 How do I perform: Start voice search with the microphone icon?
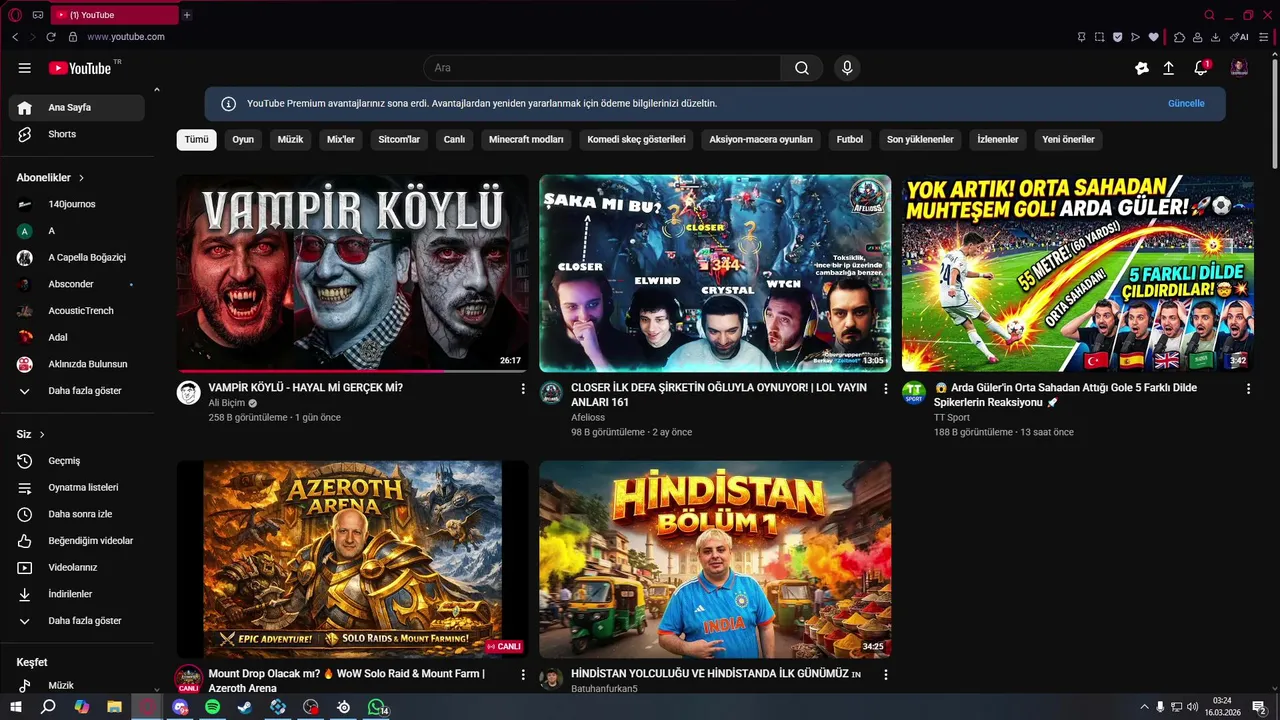coord(847,68)
